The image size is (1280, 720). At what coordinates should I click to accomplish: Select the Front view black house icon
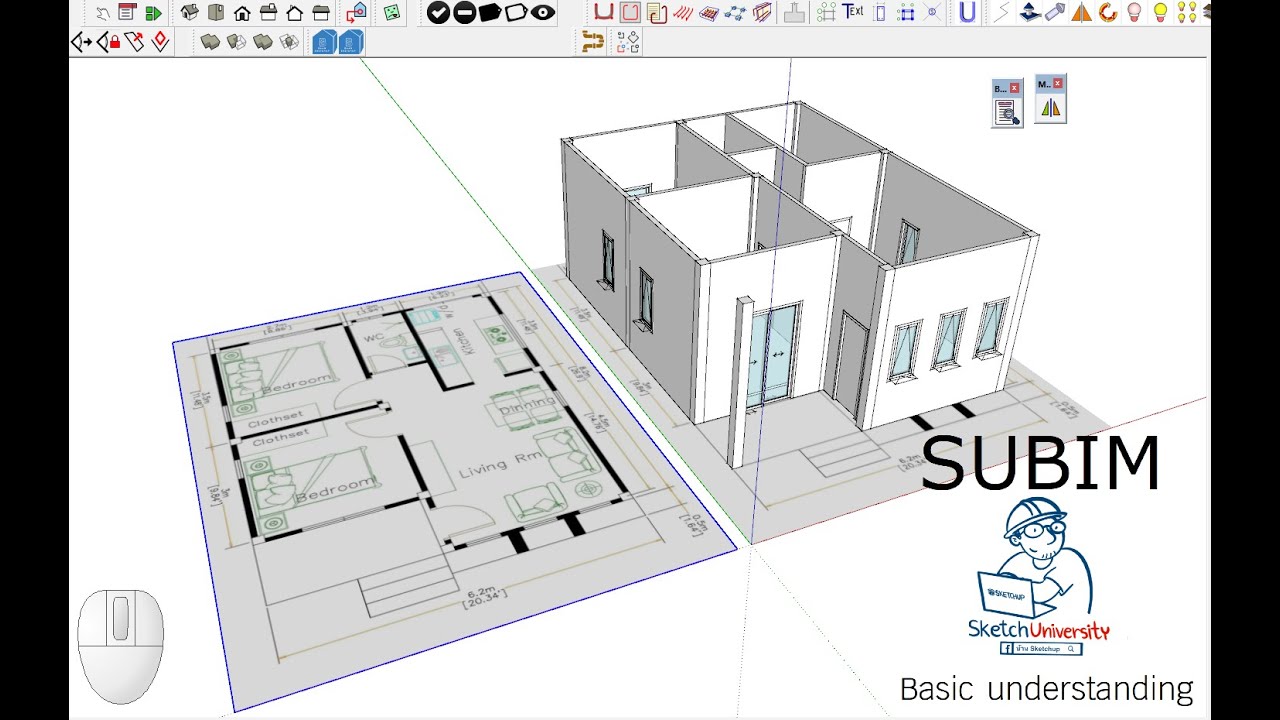pos(242,13)
